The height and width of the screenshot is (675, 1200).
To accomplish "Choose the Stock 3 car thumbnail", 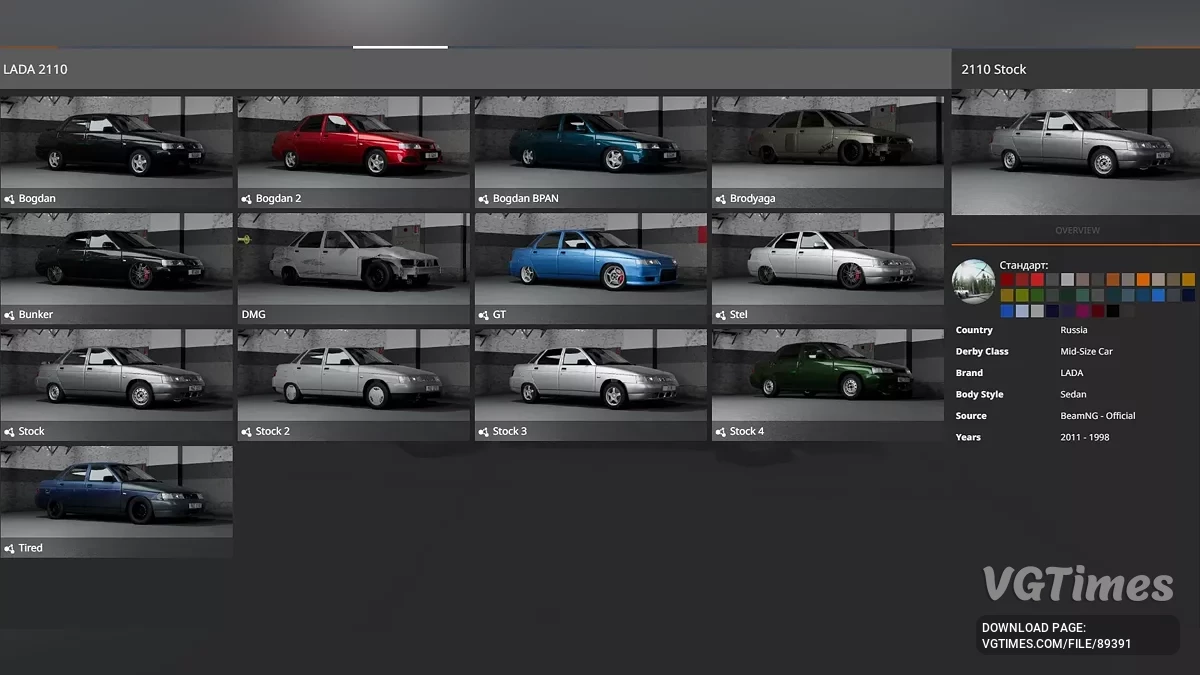I will tap(590, 375).
